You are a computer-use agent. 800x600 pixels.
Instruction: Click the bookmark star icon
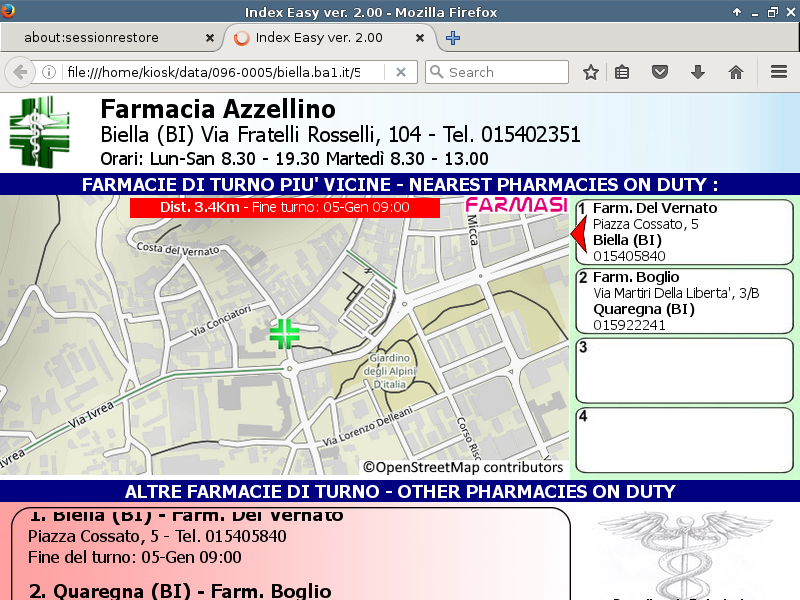(591, 72)
